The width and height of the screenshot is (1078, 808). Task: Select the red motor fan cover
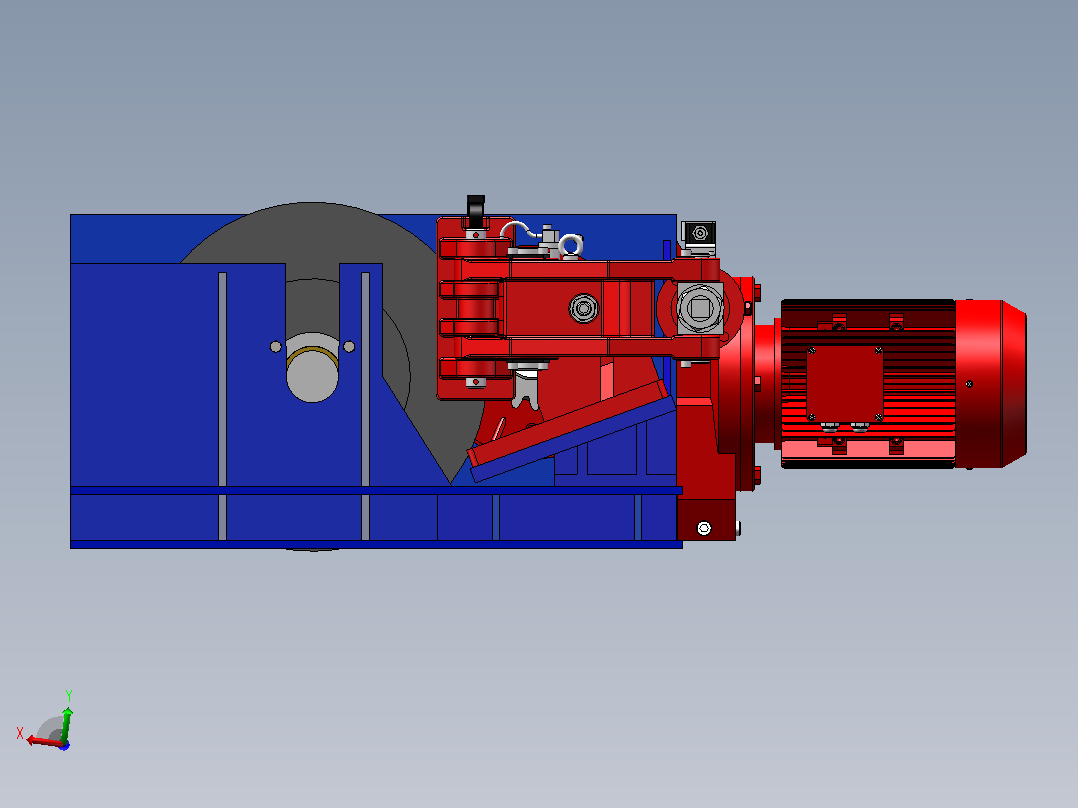[x=991, y=384]
